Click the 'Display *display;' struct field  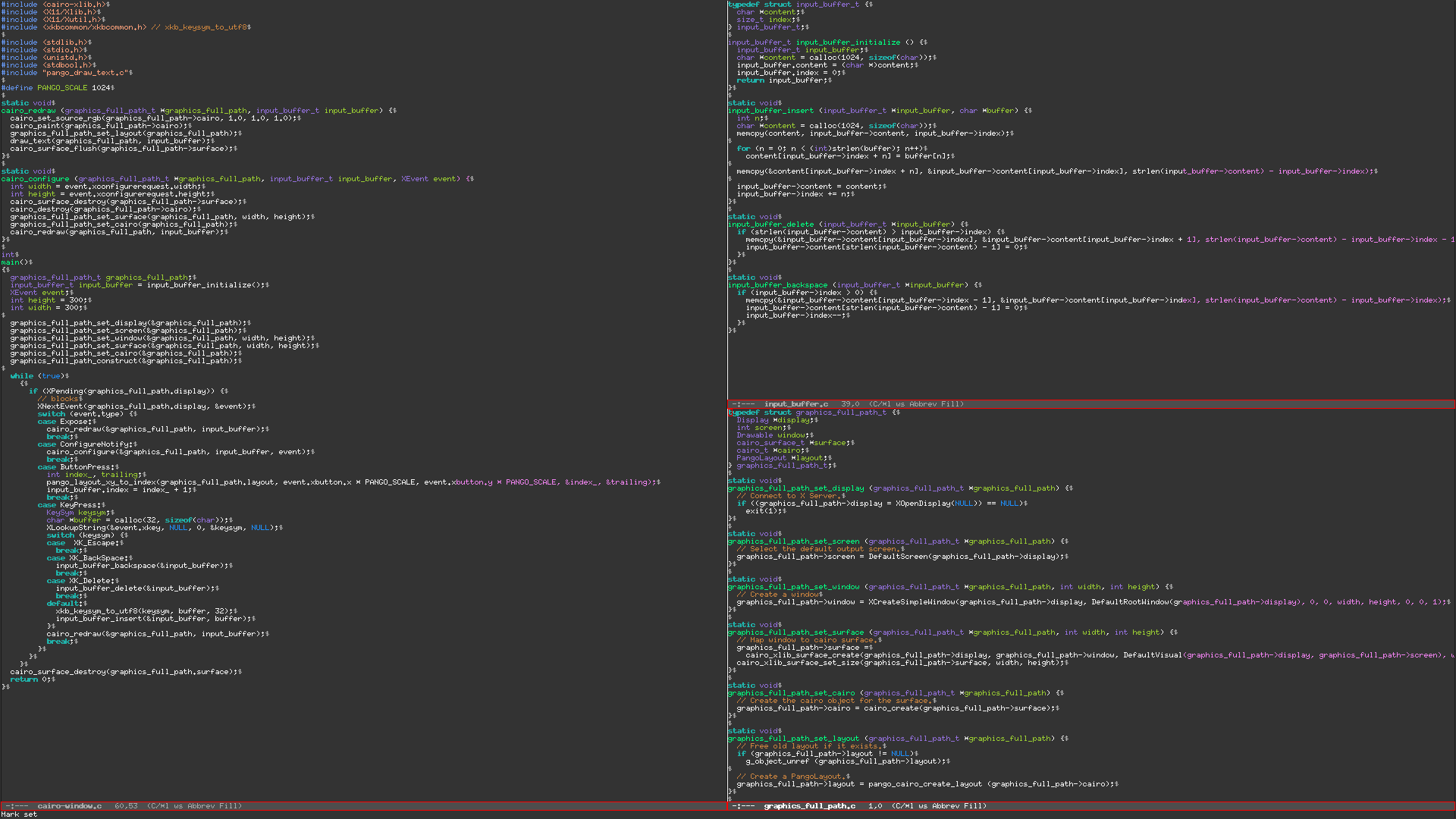pyautogui.click(x=777, y=420)
